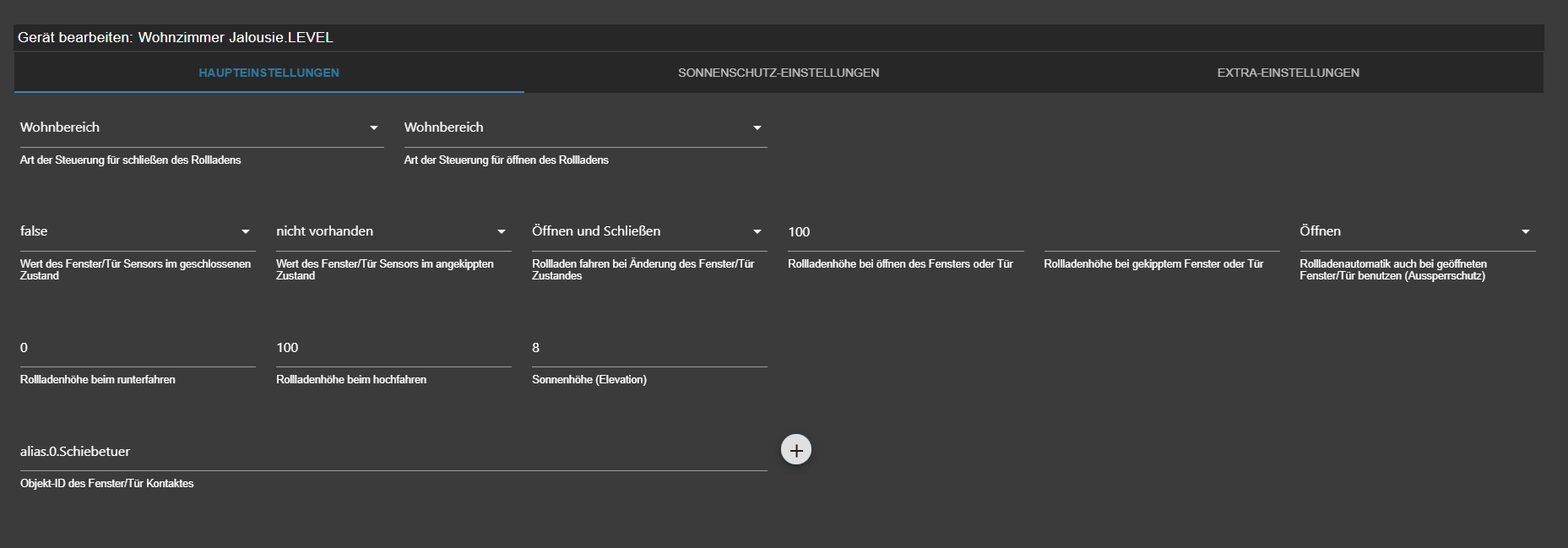Click shutter height when window opens field
The width and height of the screenshot is (1568, 548).
click(904, 232)
